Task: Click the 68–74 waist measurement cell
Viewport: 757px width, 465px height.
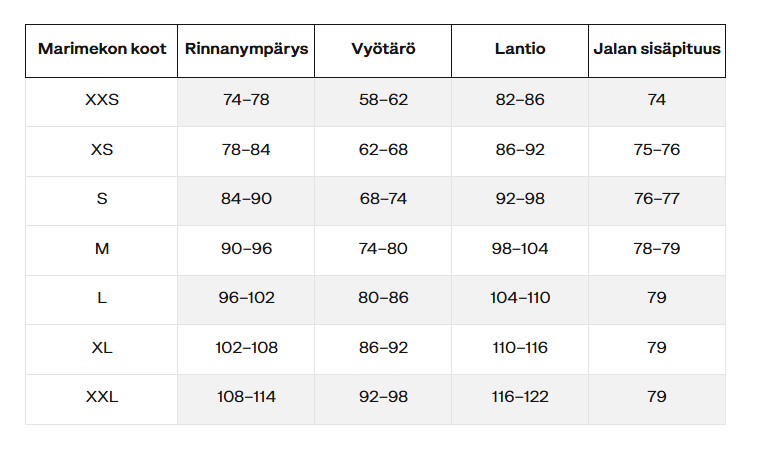Action: [x=383, y=199]
